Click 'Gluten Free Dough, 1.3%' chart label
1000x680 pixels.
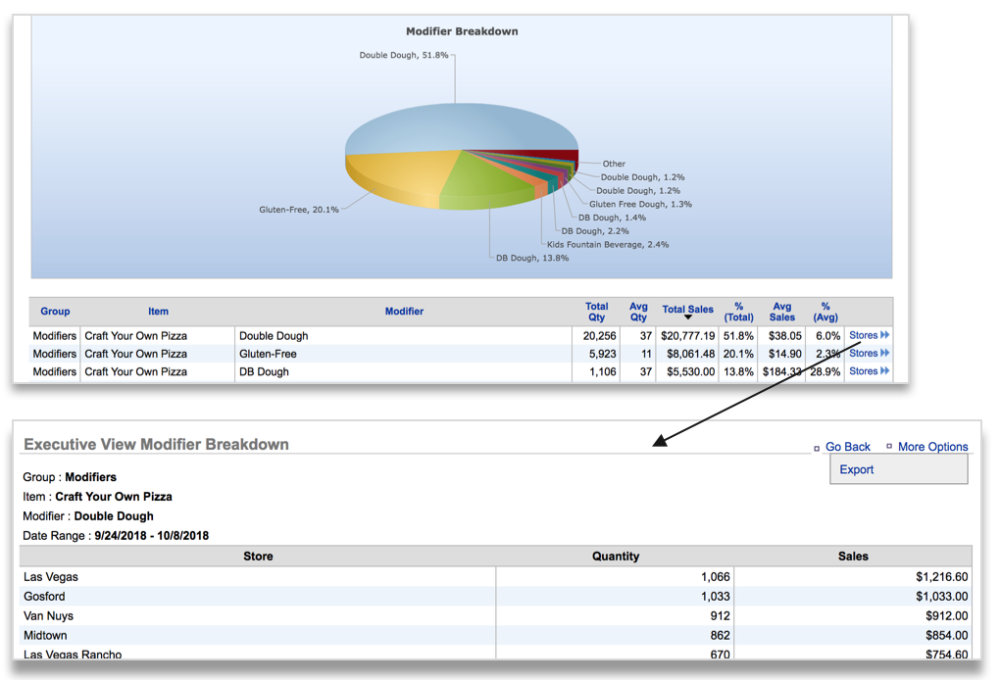(640, 204)
